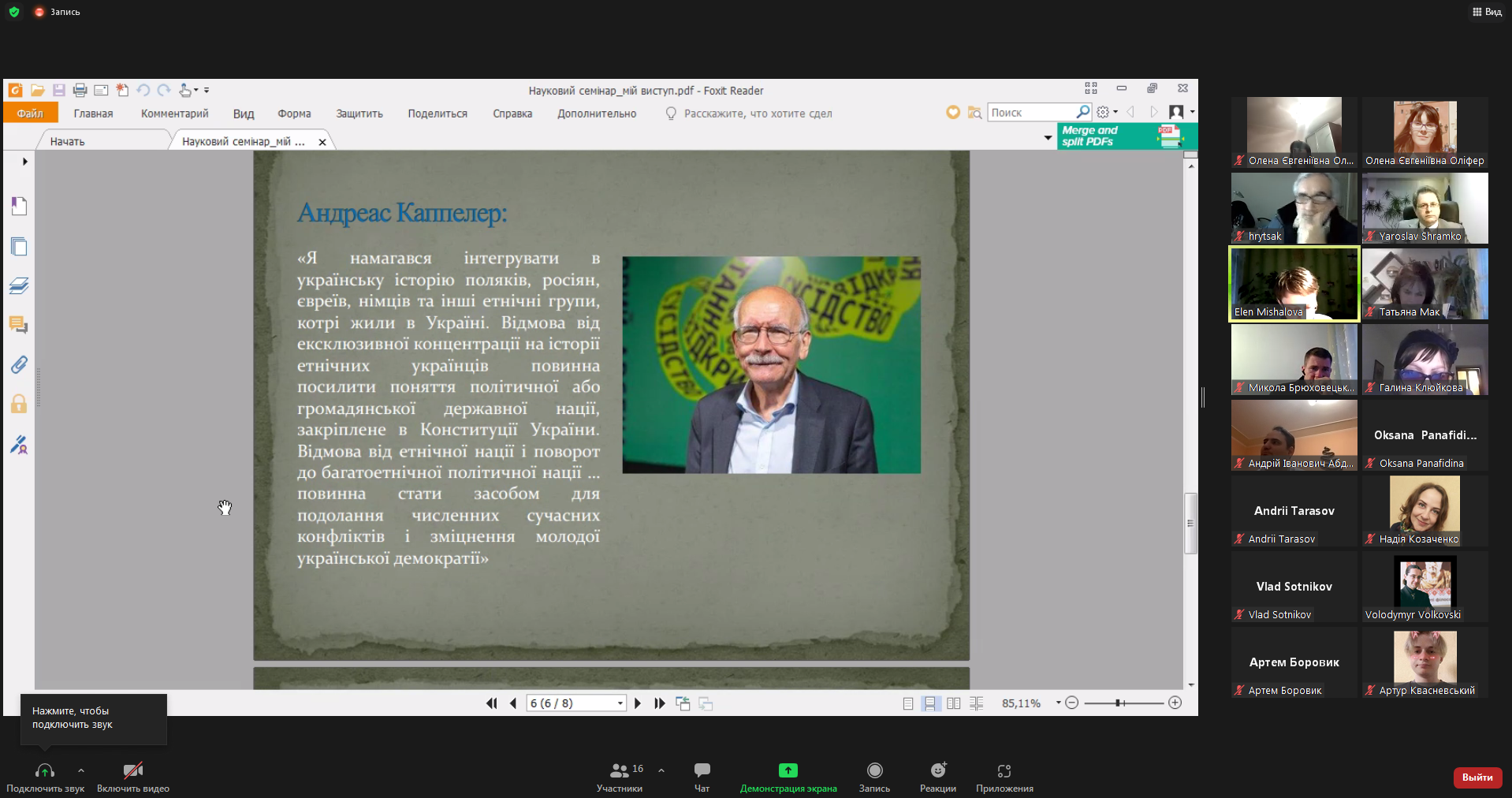Viewport: 1512px width, 798px height.
Task: Click the orange heart favorites icon
Action: click(953, 113)
